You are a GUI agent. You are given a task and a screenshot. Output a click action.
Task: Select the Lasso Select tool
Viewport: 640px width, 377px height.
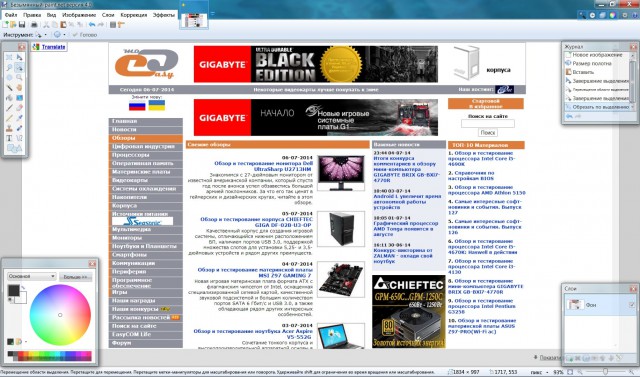(x=9, y=67)
